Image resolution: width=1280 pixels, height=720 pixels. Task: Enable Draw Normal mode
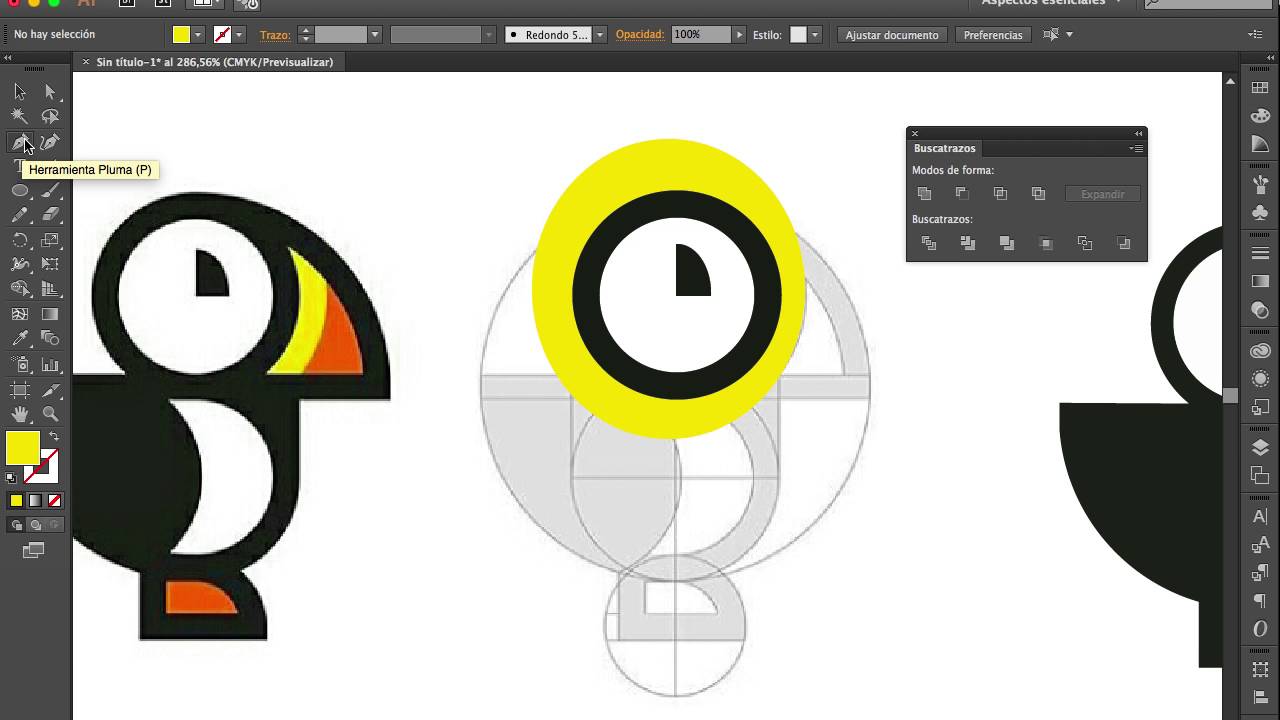point(17,525)
